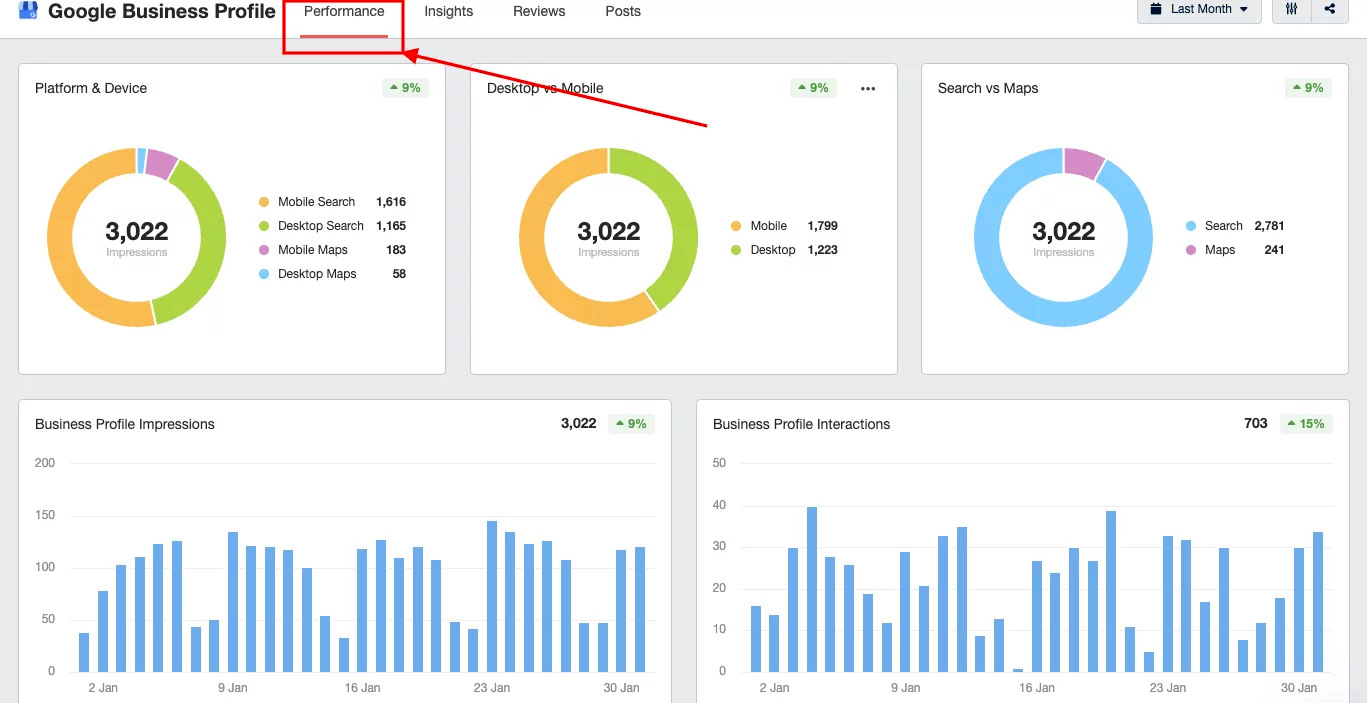The width and height of the screenshot is (1367, 703).
Task: Click the Google Business Profile logo
Action: point(27,10)
